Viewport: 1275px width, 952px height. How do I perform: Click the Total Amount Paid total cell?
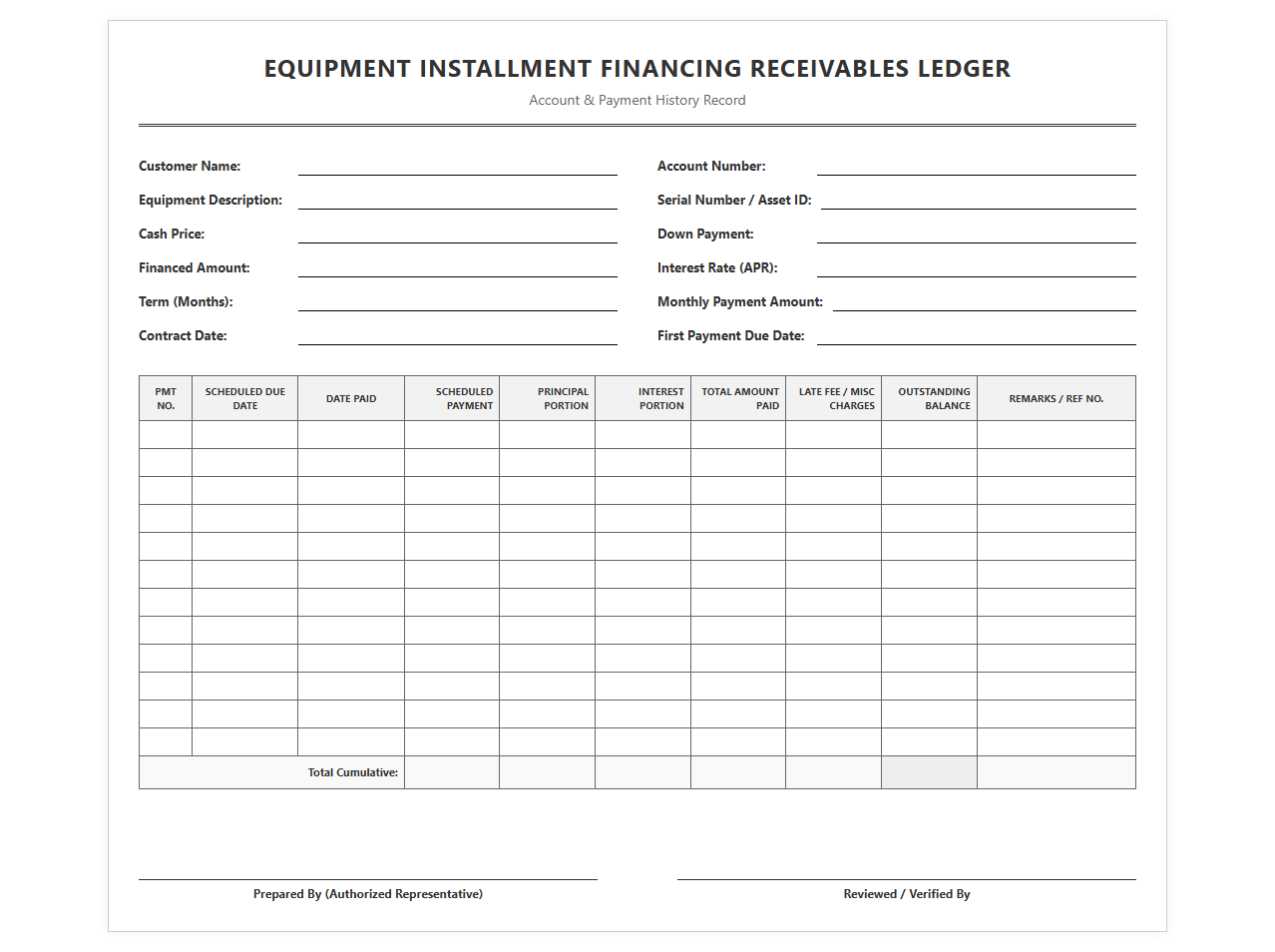(738, 772)
